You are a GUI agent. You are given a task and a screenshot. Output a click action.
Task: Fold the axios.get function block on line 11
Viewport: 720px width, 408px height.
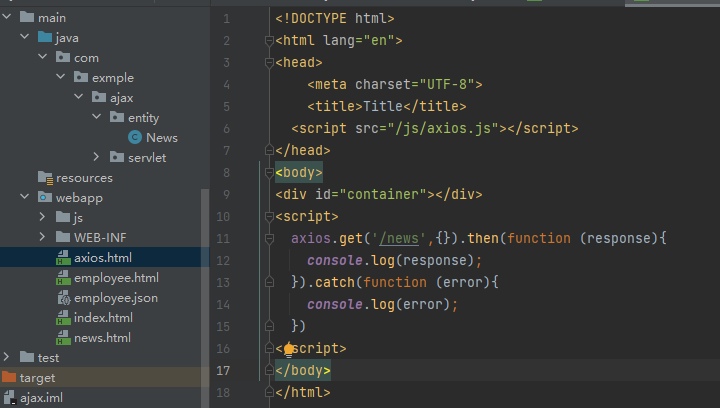[x=268, y=239]
